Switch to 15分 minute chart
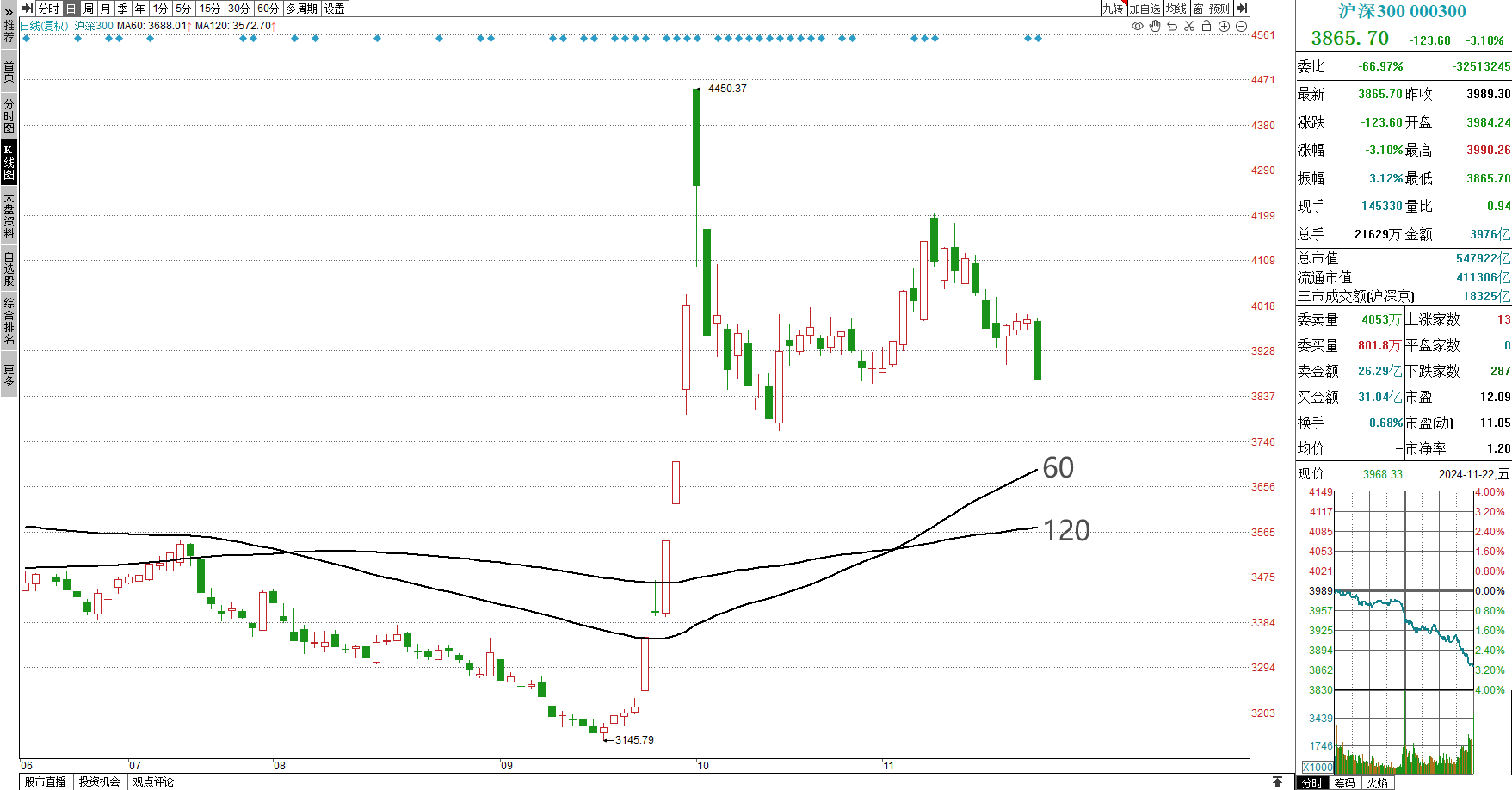Image resolution: width=1512 pixels, height=790 pixels. [x=211, y=9]
